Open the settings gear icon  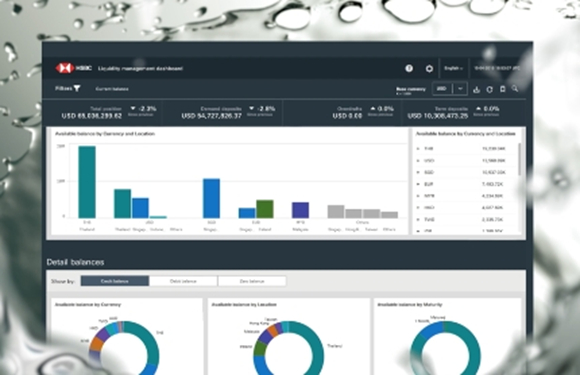tap(429, 68)
